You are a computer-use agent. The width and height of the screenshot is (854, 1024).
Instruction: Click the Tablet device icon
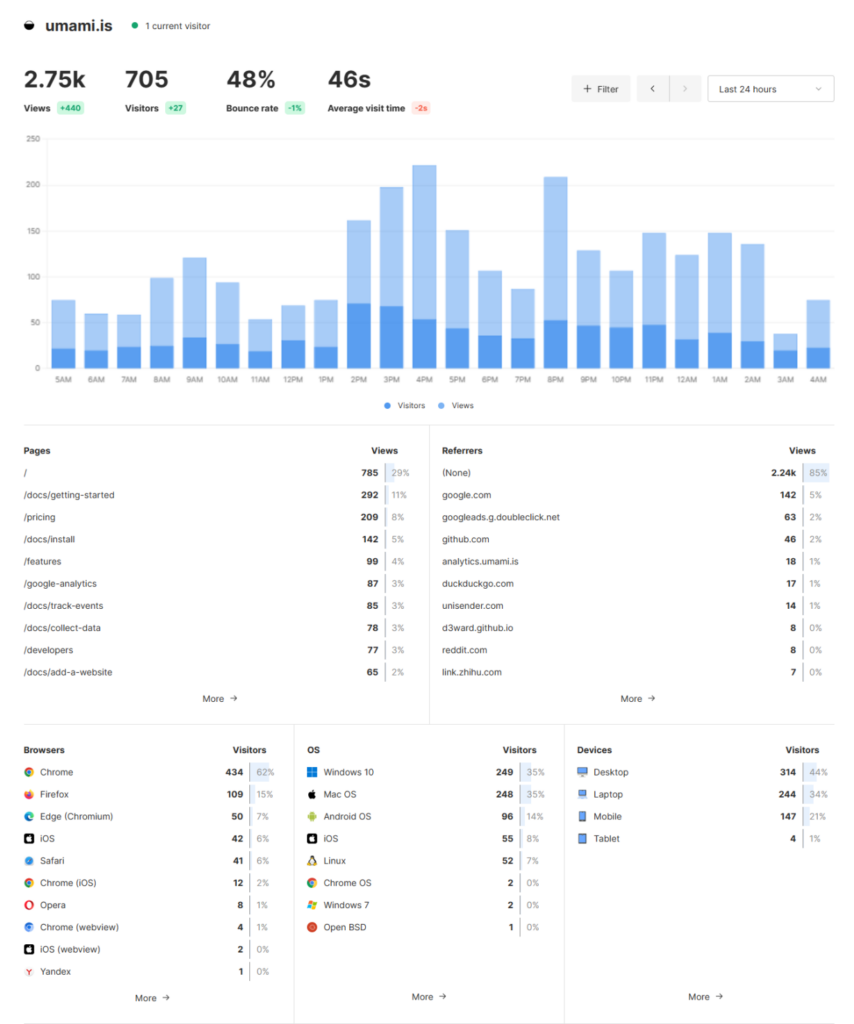(582, 839)
